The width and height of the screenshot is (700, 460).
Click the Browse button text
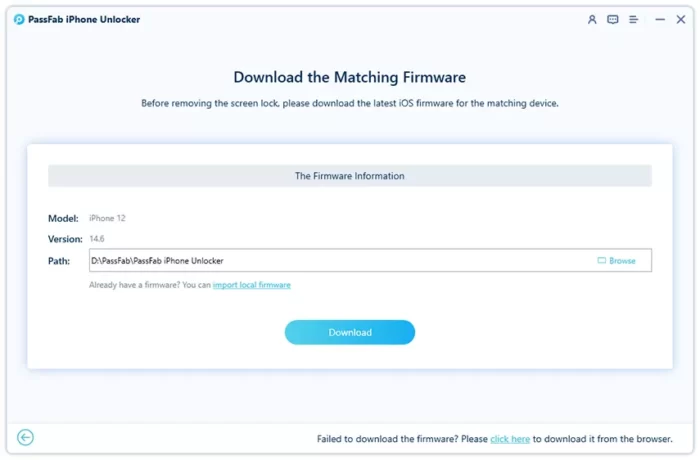point(622,261)
